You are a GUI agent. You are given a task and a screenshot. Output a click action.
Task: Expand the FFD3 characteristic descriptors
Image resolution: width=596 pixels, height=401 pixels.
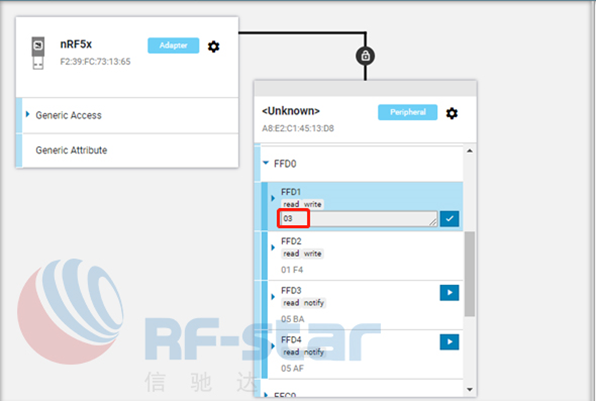(x=273, y=296)
